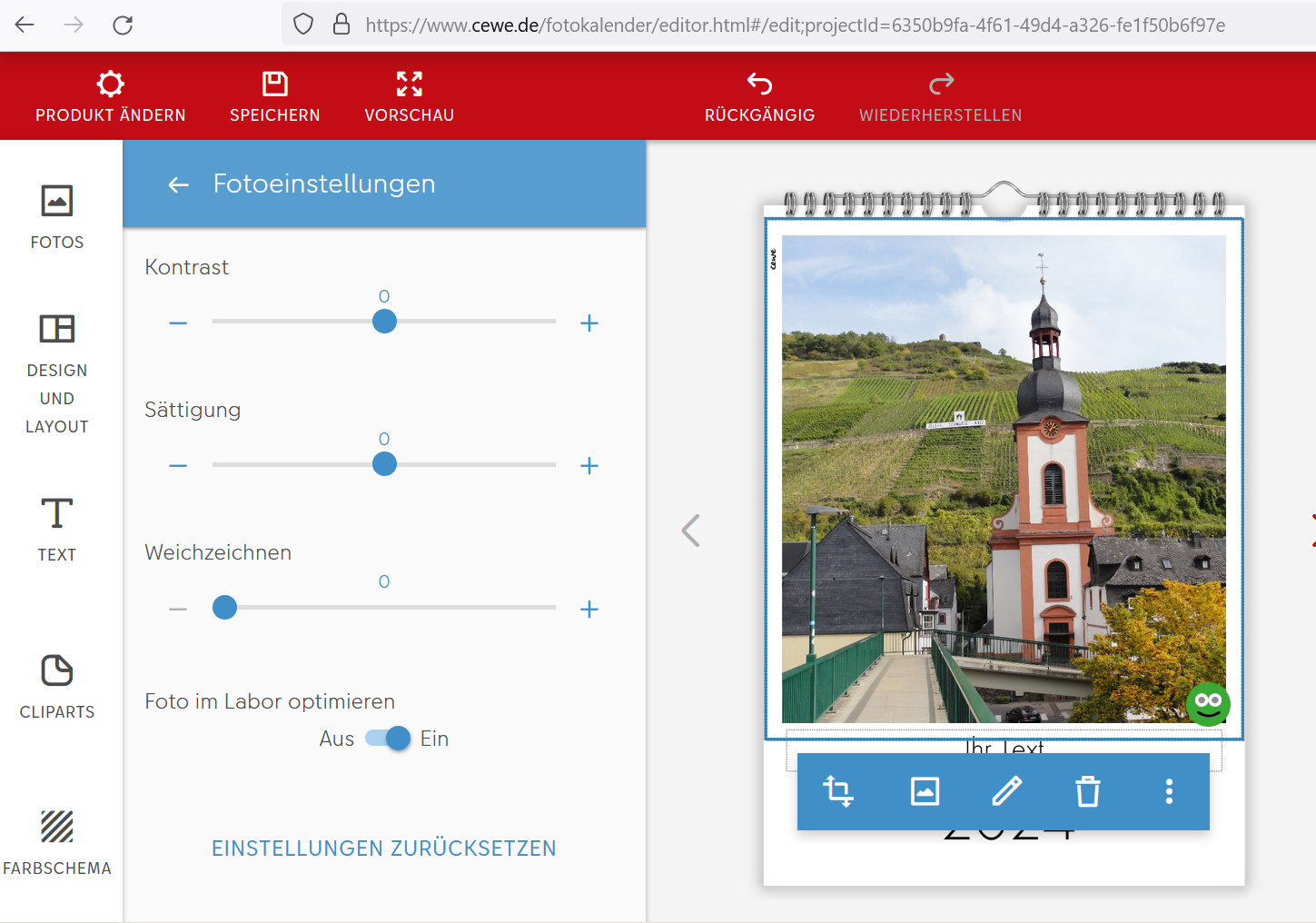Toggle Foto im Labor optimieren switch
This screenshot has height=923, width=1316.
(389, 739)
